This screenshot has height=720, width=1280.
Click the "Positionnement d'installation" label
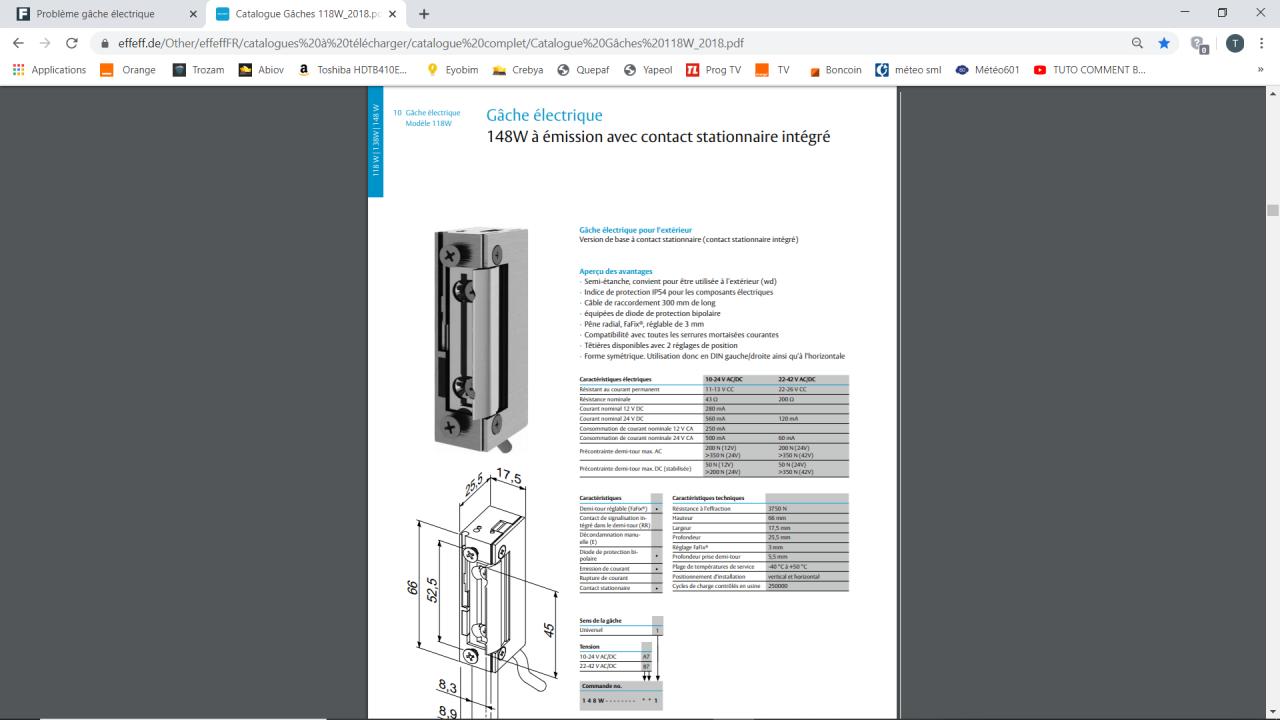coord(710,577)
